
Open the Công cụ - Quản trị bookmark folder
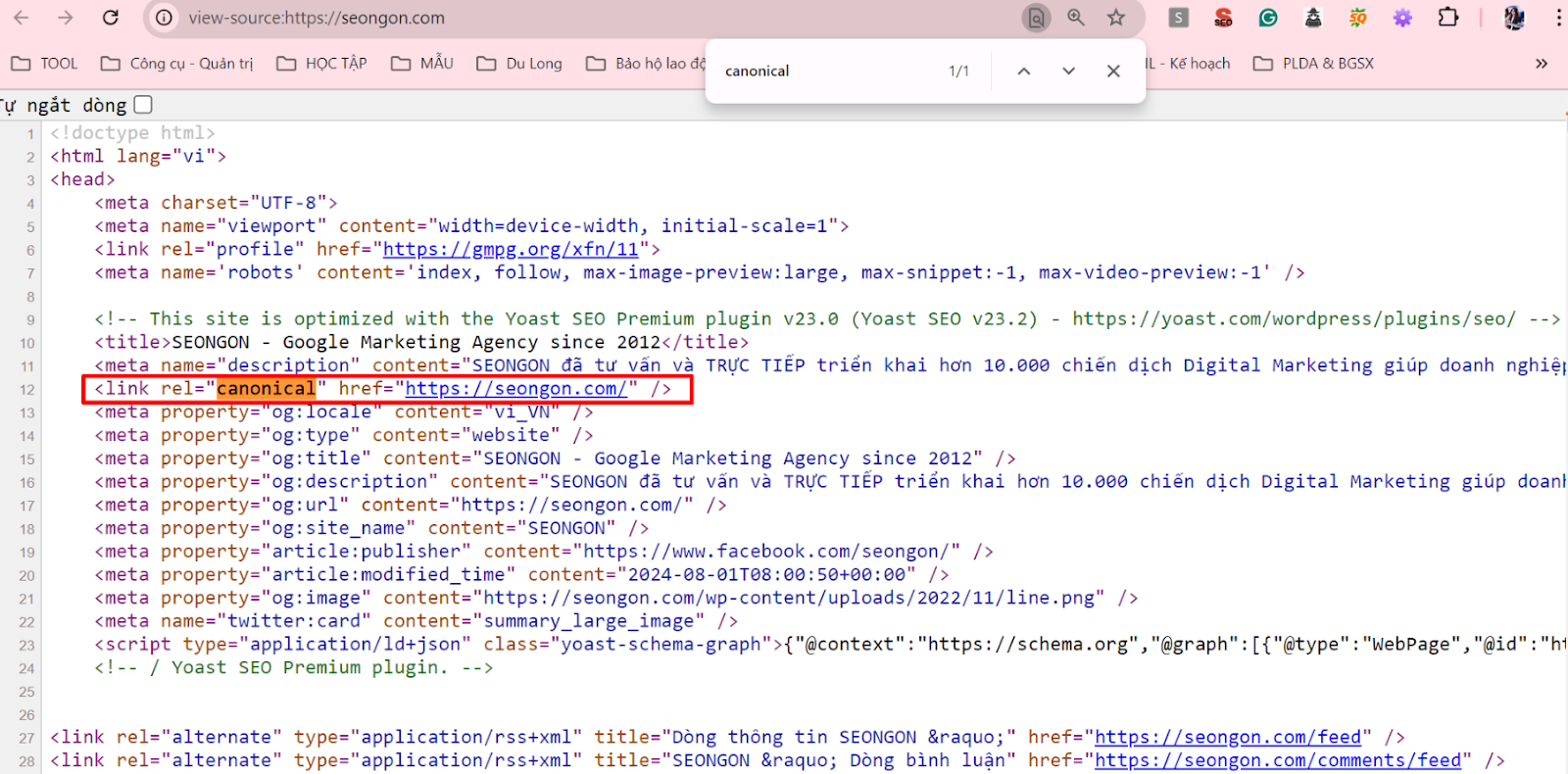click(176, 64)
